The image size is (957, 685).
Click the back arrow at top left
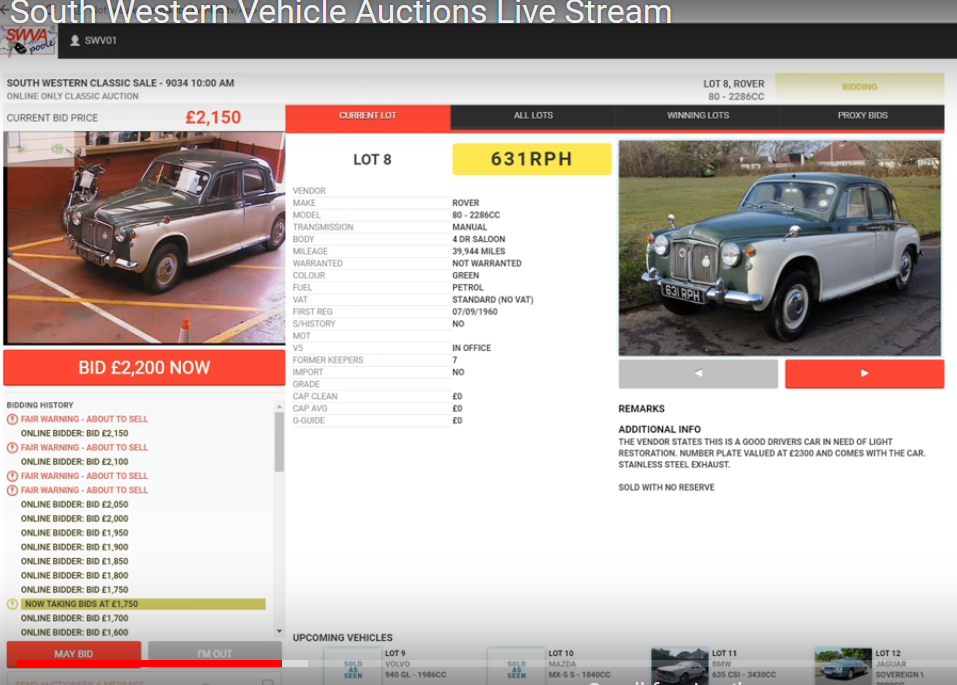pyautogui.click(x=5, y=9)
